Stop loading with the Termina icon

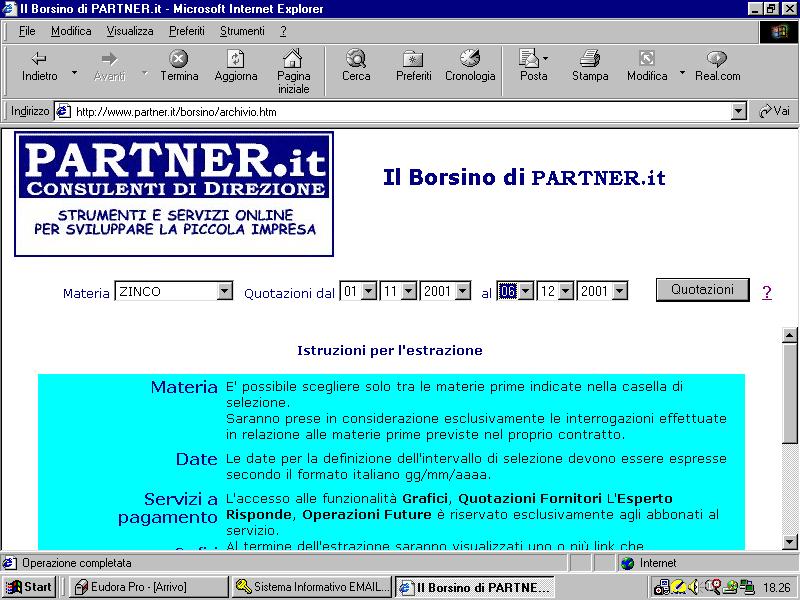tap(179, 66)
